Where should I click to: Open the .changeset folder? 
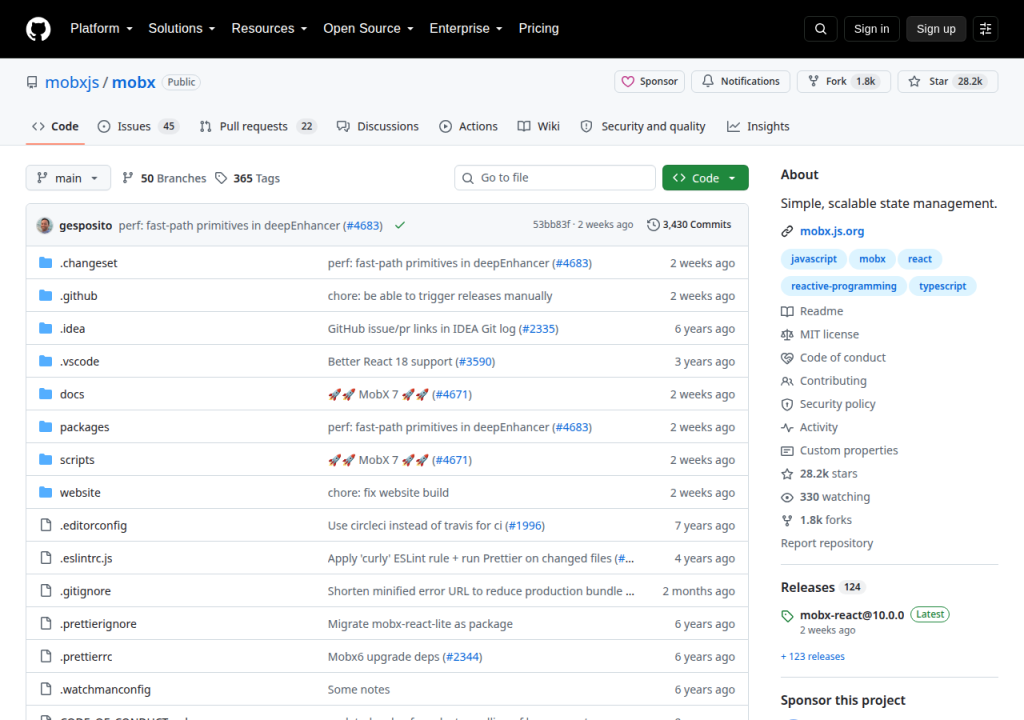pyautogui.click(x=89, y=263)
